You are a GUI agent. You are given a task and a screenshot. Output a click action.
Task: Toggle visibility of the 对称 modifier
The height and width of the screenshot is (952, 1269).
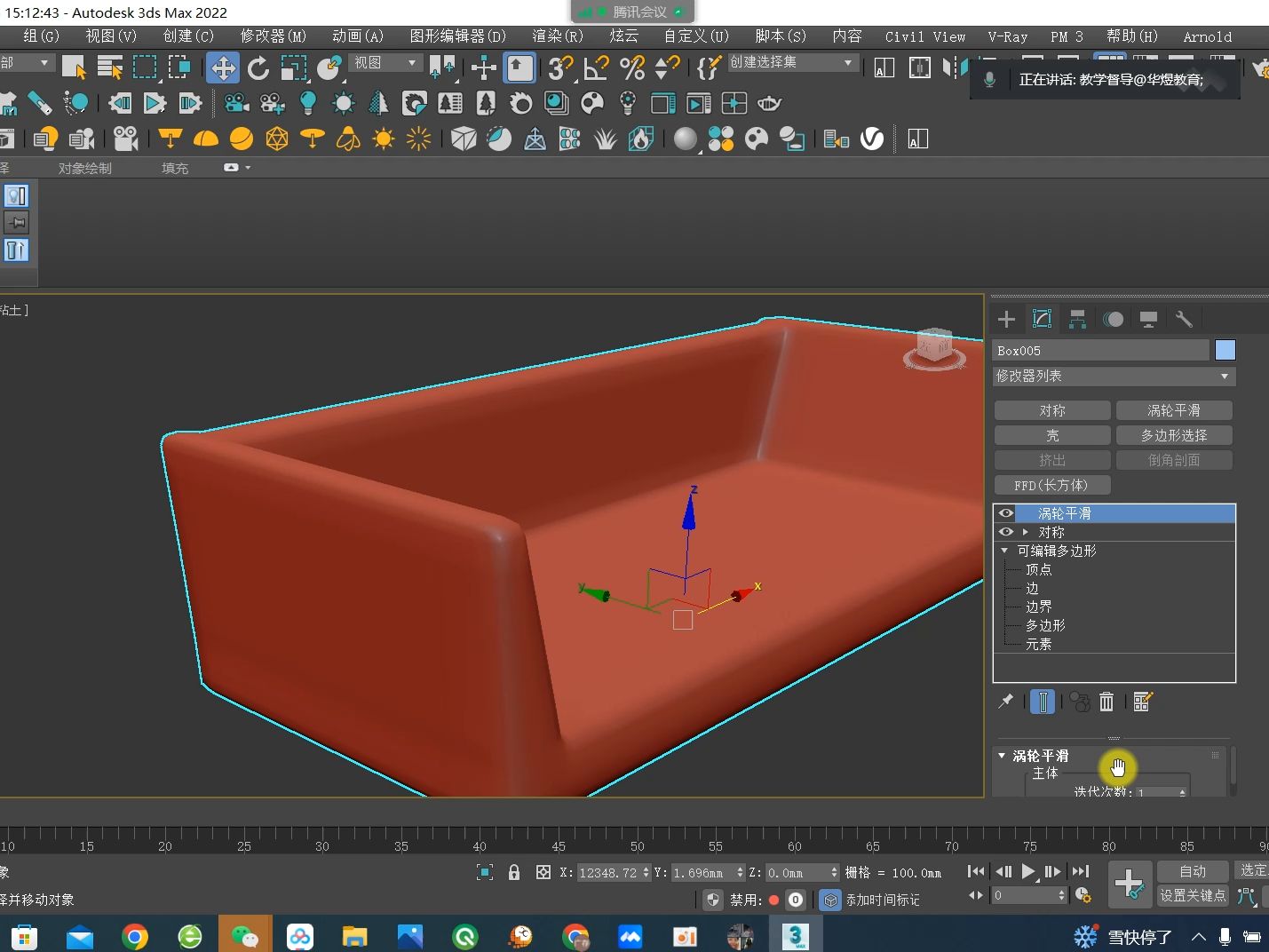1005,531
